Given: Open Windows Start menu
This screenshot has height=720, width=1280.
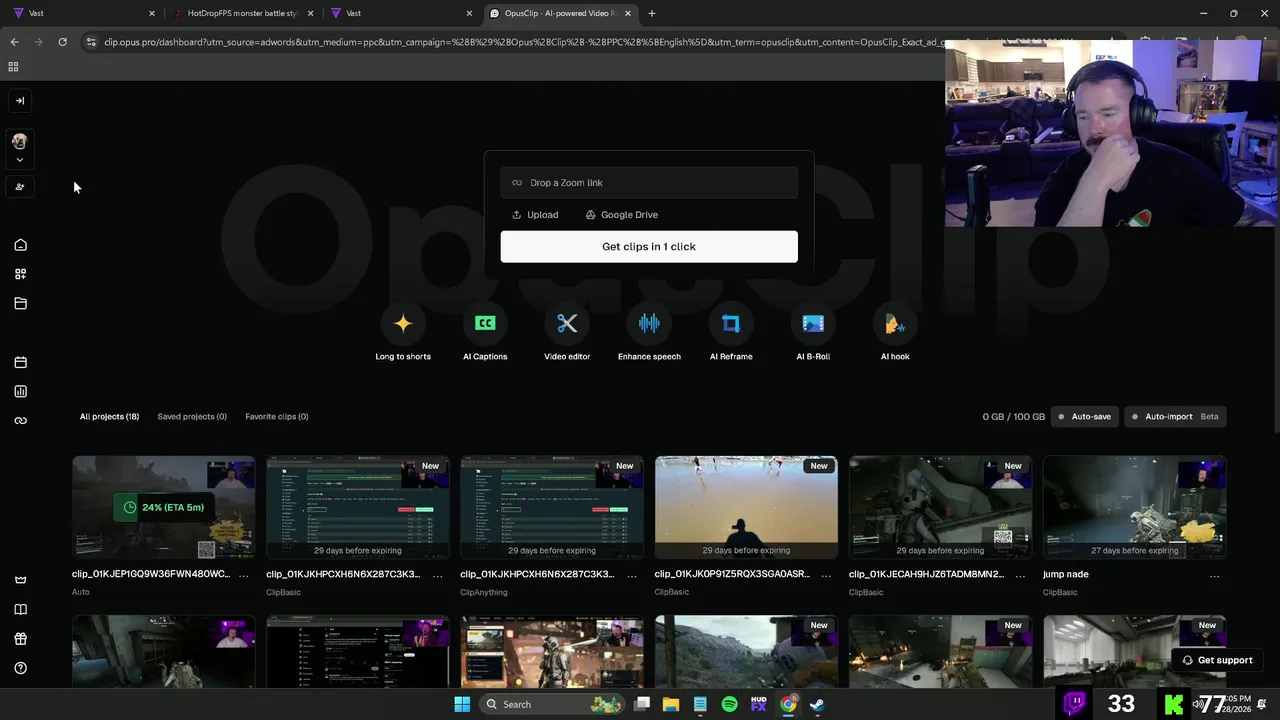Looking at the screenshot, I should [x=462, y=704].
